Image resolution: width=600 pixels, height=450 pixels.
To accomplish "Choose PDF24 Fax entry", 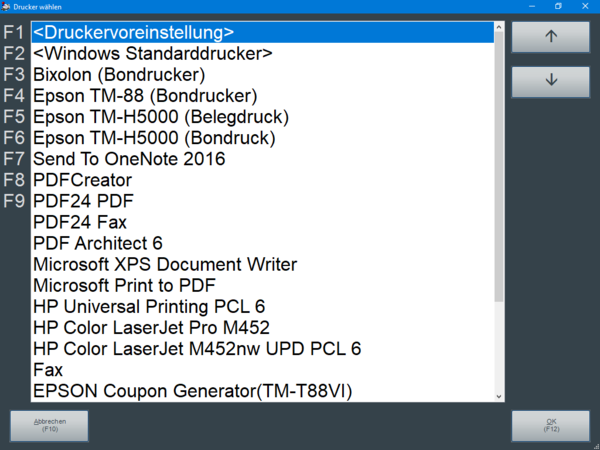I will (80, 222).
